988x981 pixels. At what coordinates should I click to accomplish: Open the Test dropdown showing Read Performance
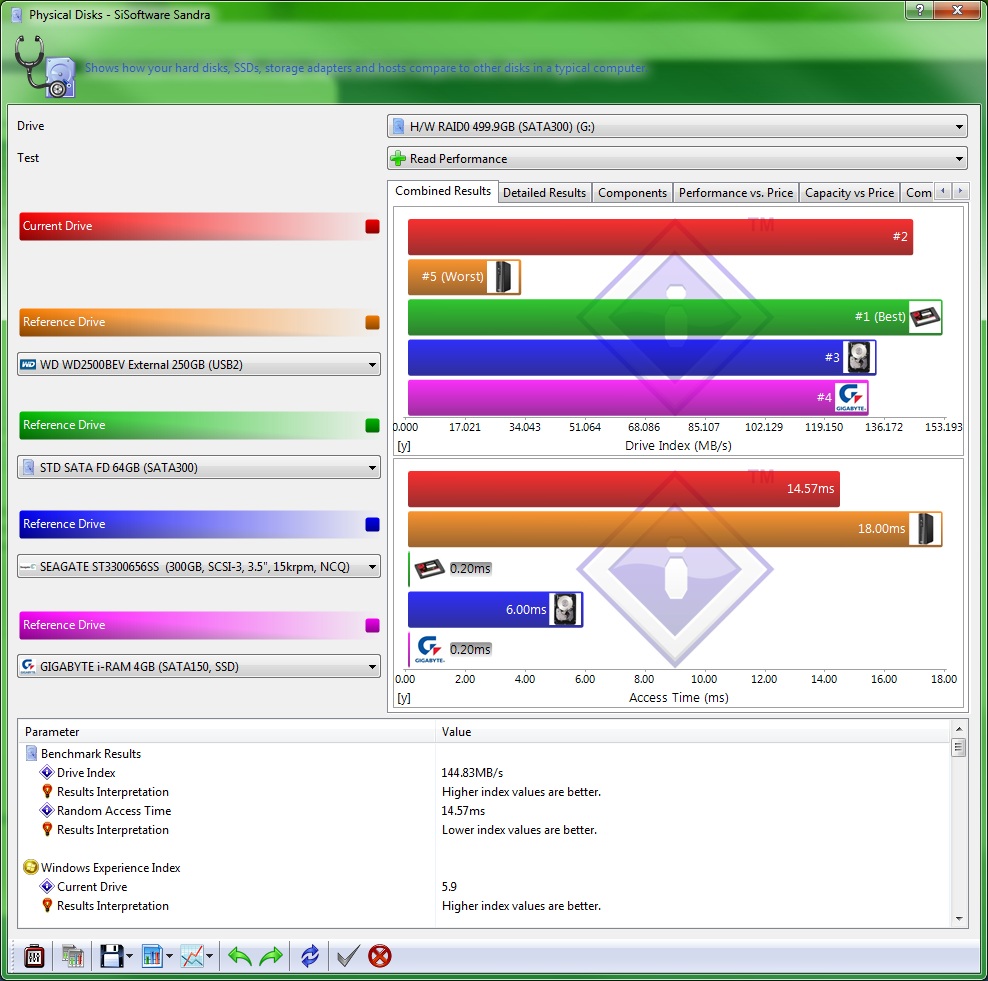(677, 158)
